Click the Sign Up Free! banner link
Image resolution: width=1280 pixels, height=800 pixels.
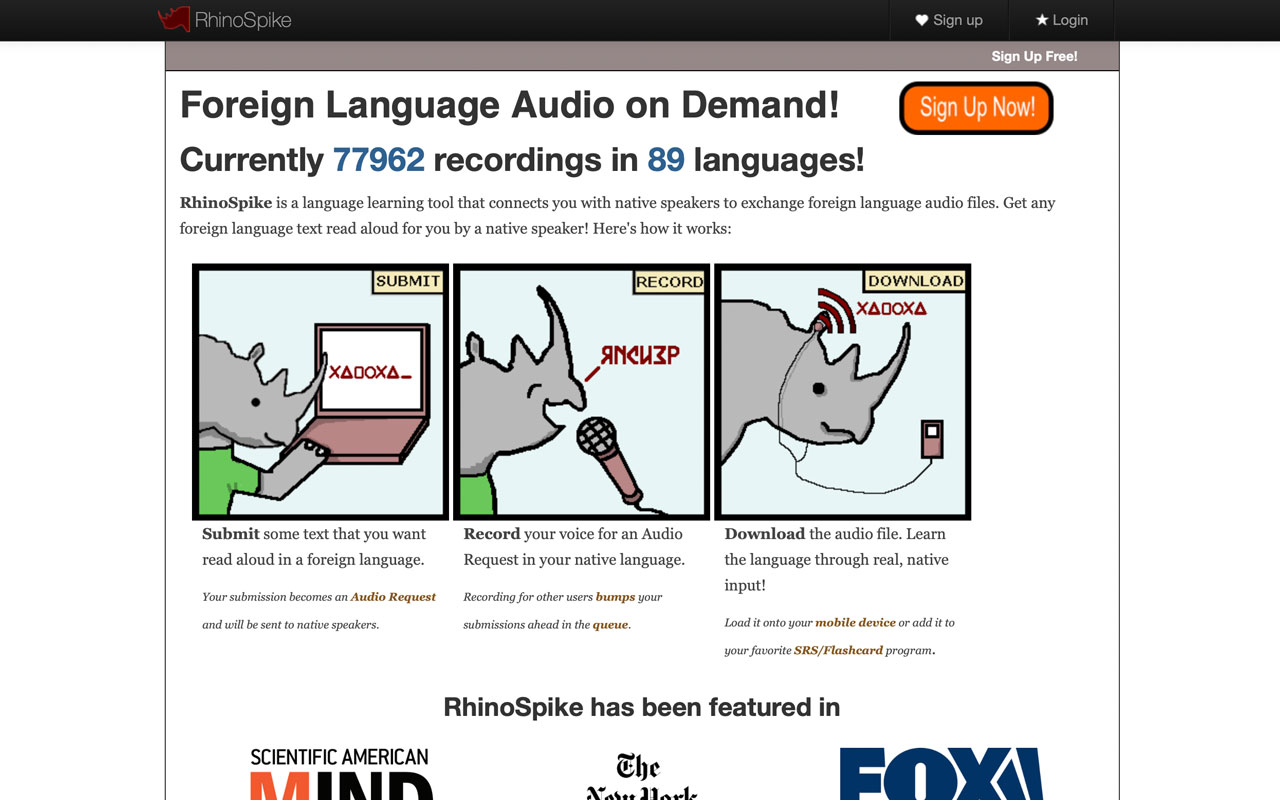click(1034, 56)
